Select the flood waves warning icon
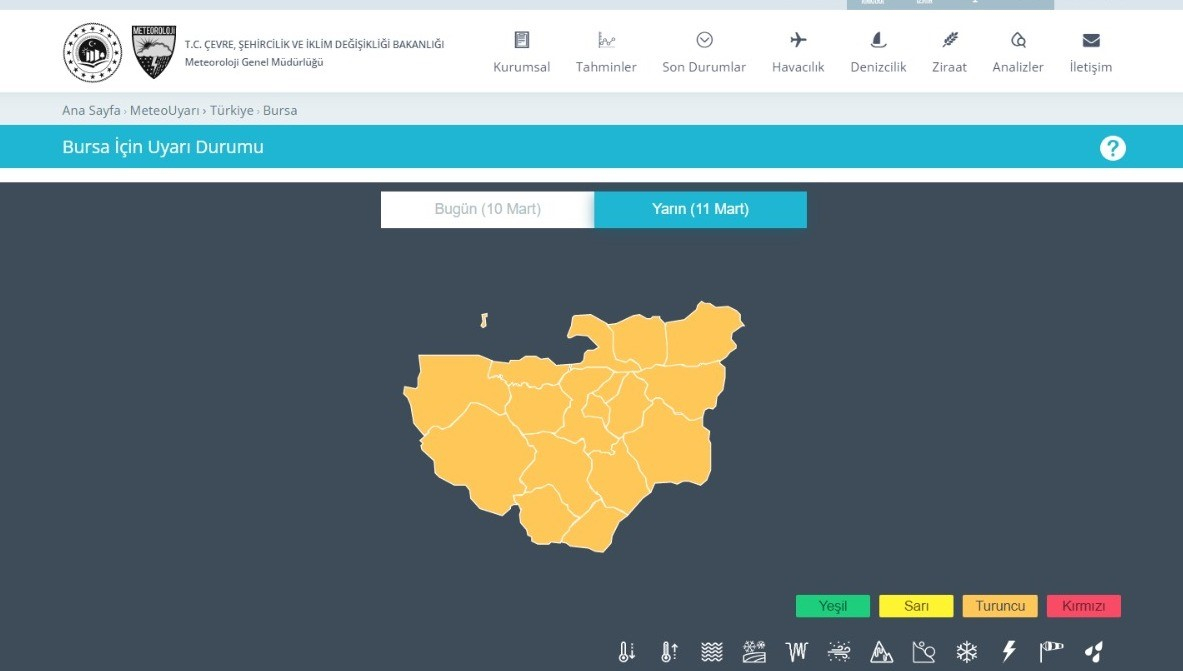The image size is (1183, 671). [x=711, y=652]
